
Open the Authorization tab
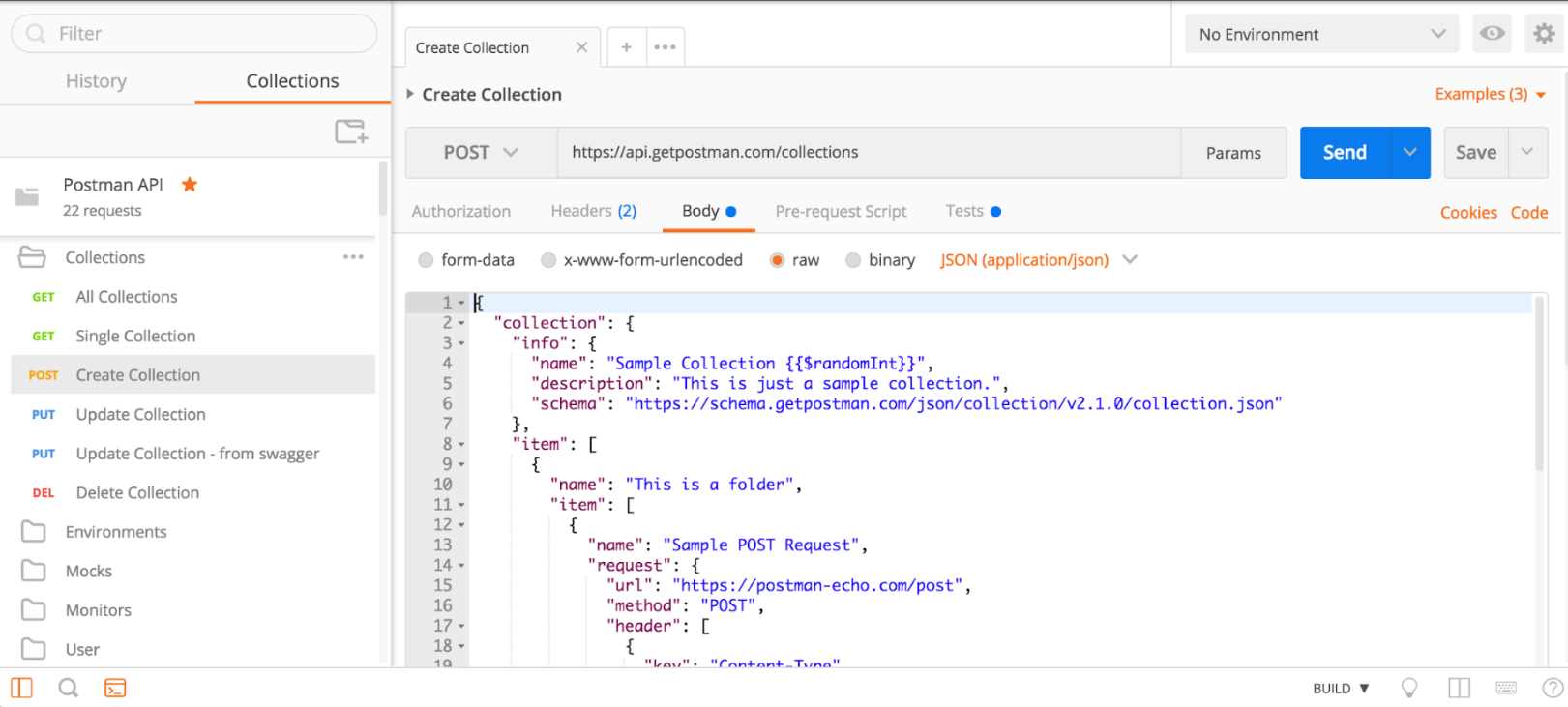(460, 211)
